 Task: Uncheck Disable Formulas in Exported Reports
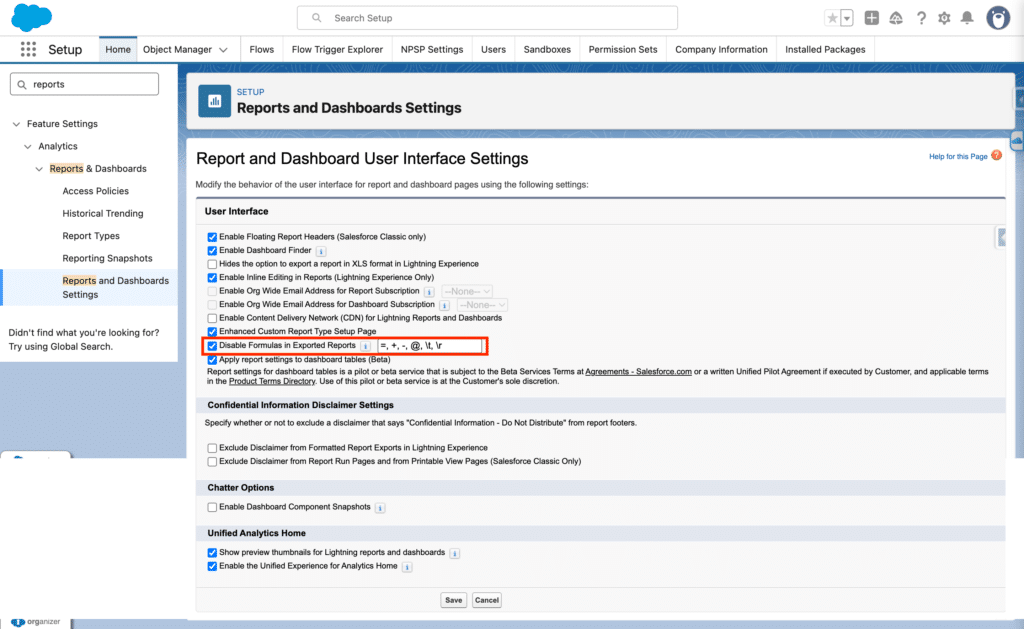[212, 346]
